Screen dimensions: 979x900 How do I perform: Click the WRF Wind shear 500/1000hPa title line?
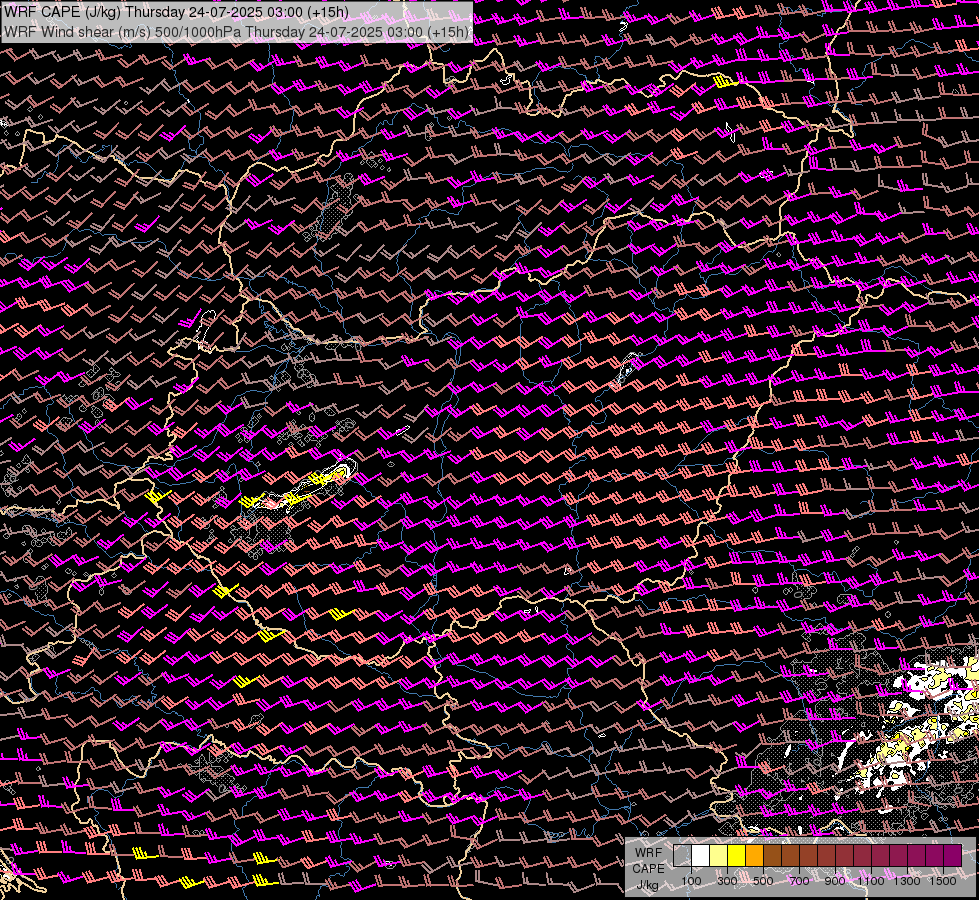pyautogui.click(x=237, y=32)
